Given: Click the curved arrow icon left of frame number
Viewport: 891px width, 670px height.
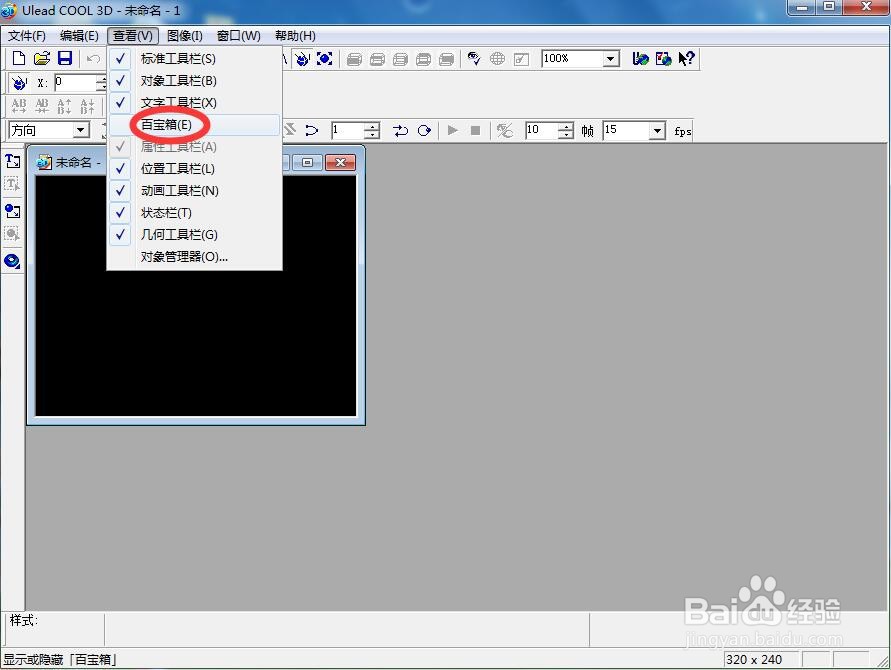Looking at the screenshot, I should (311, 131).
